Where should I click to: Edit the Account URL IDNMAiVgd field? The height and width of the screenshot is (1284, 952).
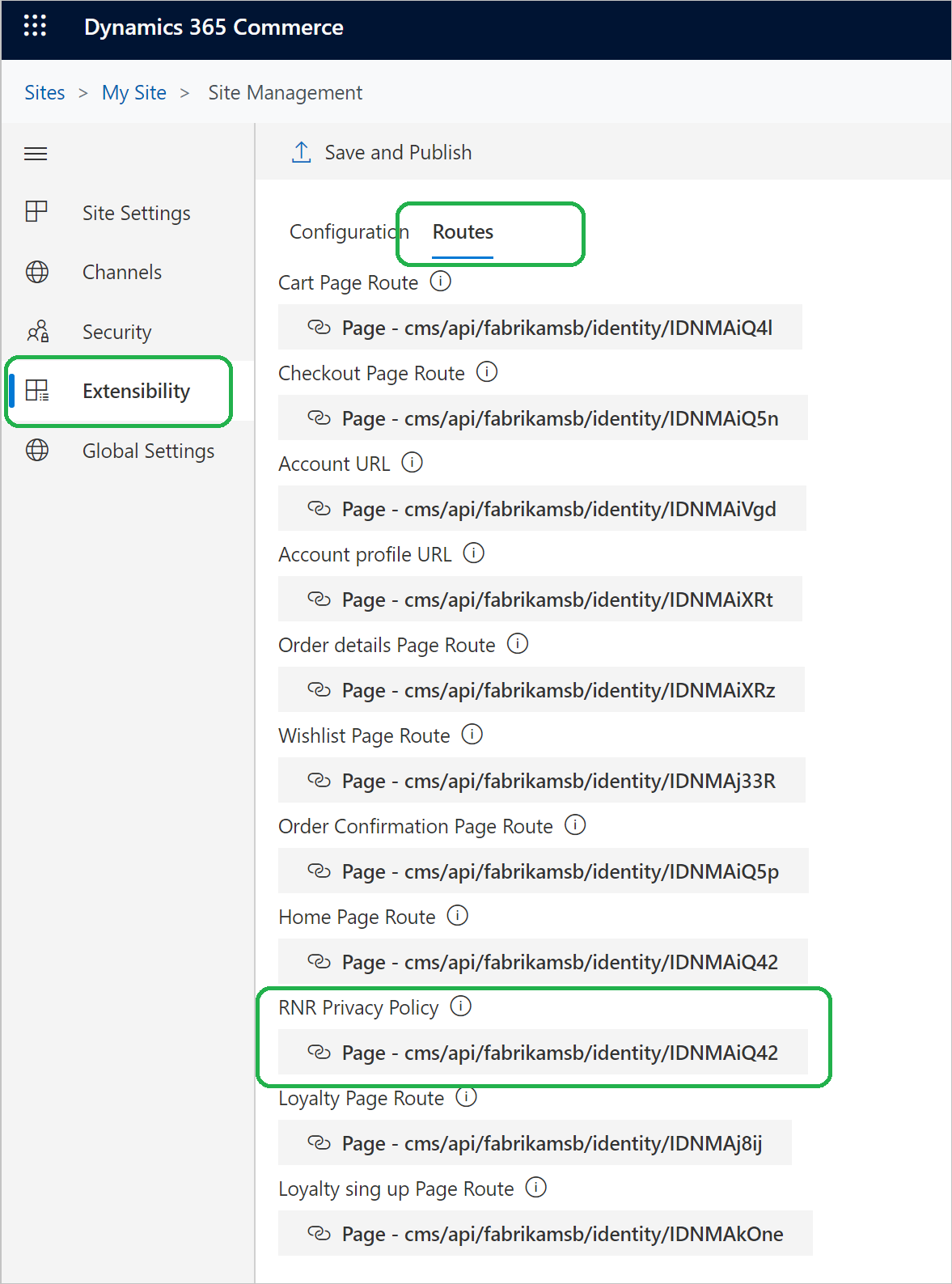click(x=542, y=508)
